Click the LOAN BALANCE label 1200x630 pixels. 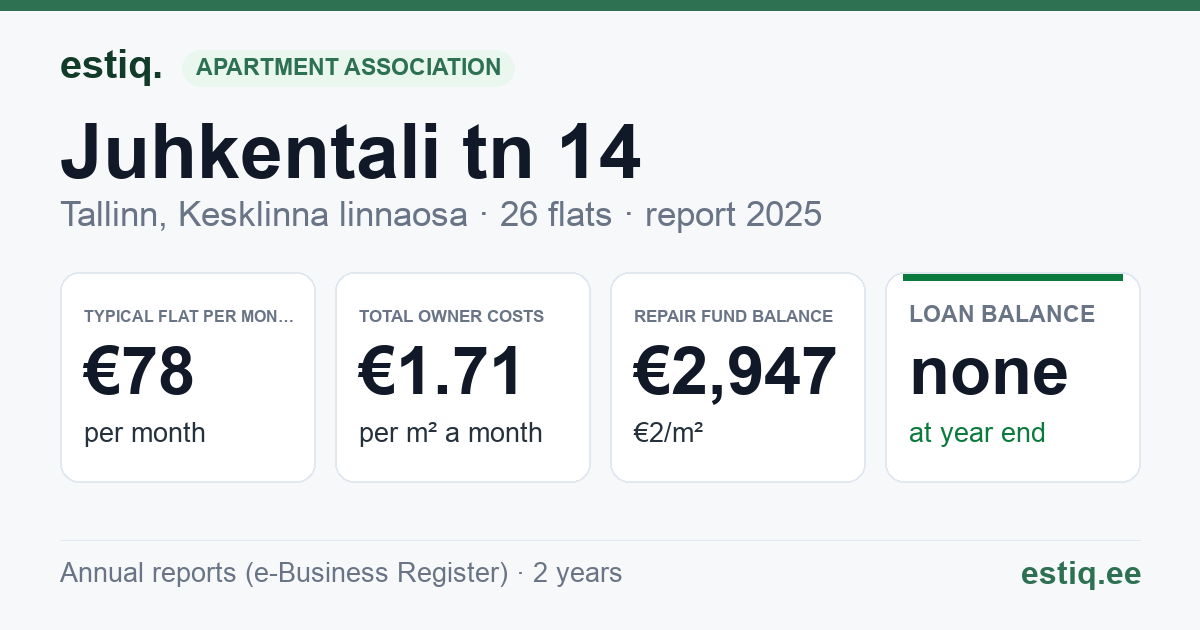(x=1002, y=314)
